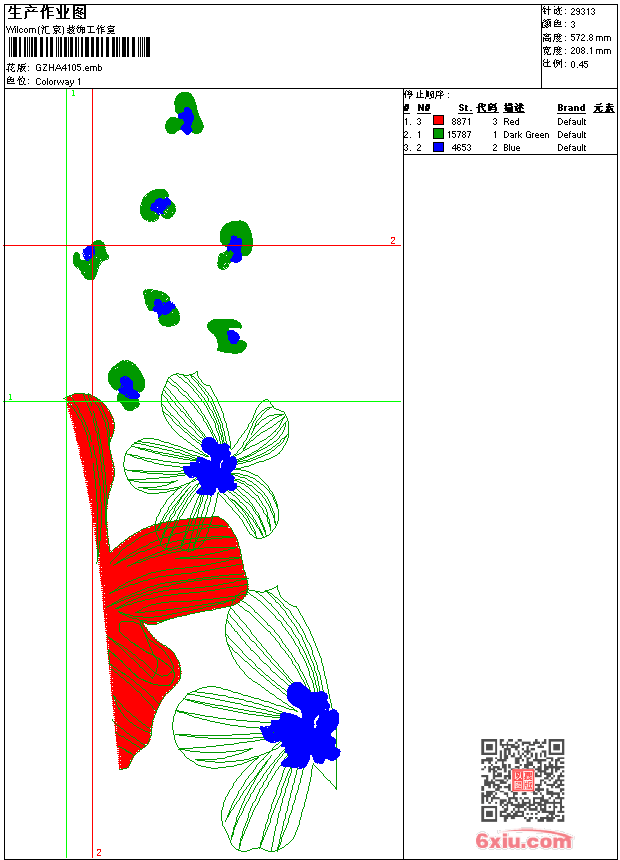Image resolution: width=620 pixels, height=860 pixels.
Task: Open the 6xiu.com watermark link
Action: tap(523, 840)
